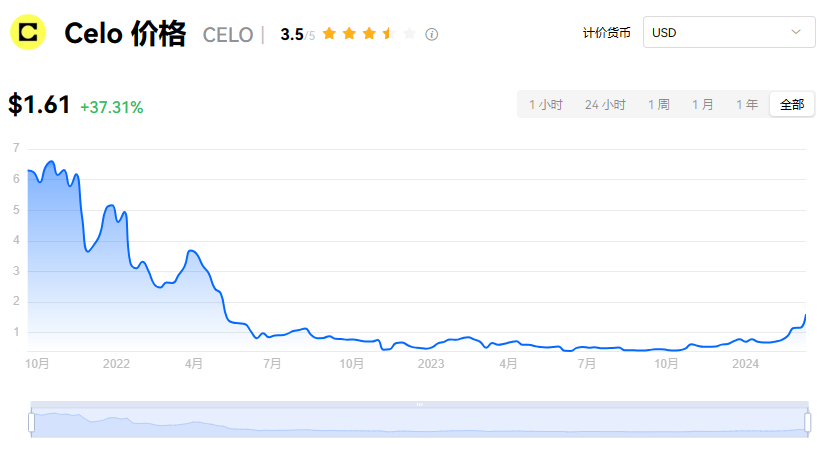Click the left handle of range slider
Screen dimensions: 817x450
32,422
